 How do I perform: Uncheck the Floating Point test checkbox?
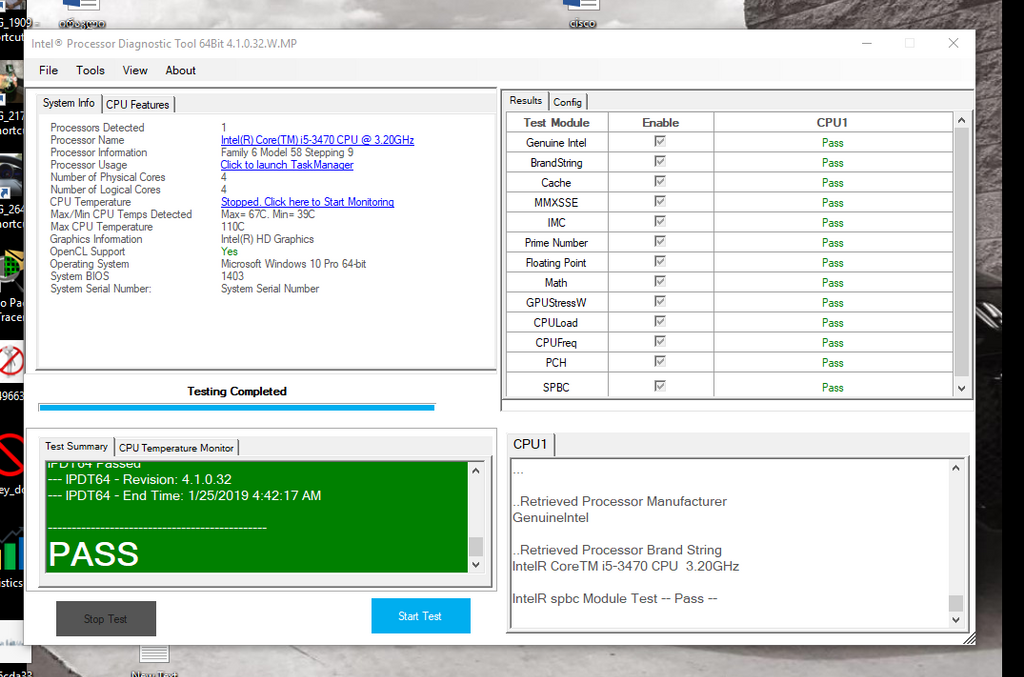tap(660, 261)
